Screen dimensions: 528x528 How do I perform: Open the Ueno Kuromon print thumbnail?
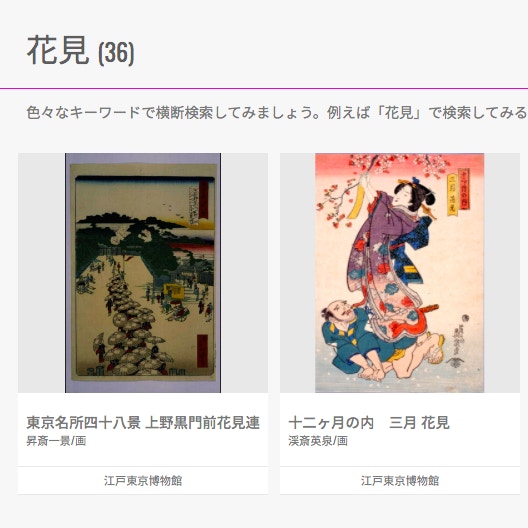coord(143,273)
